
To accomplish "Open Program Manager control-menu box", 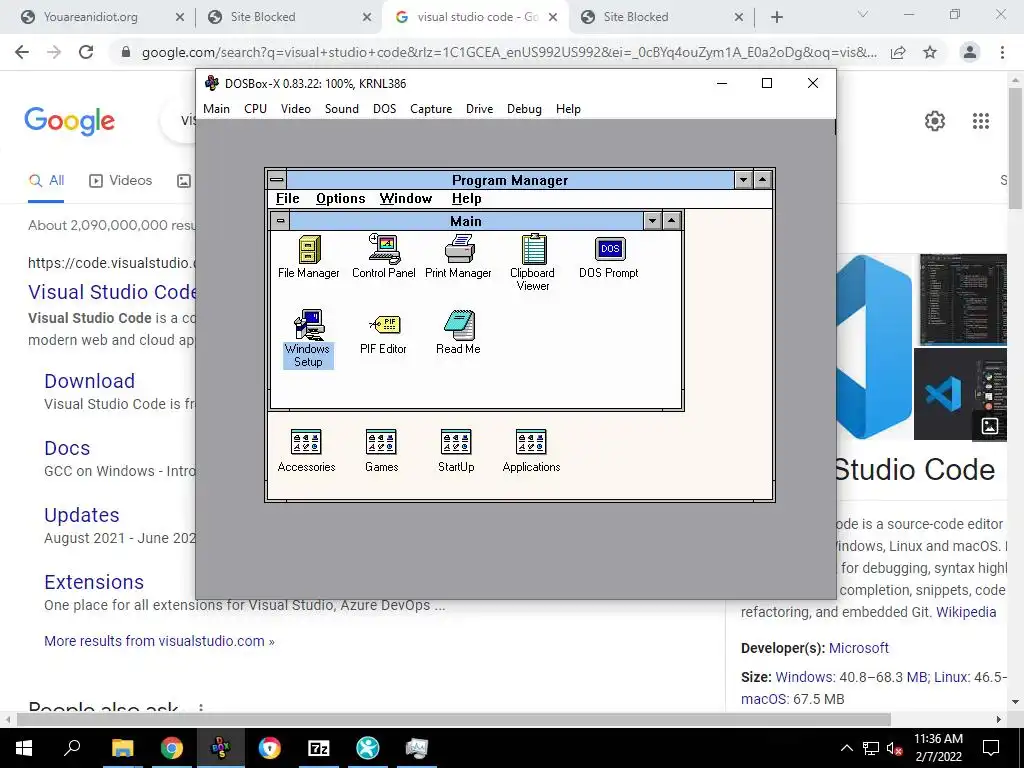I will pos(277,180).
